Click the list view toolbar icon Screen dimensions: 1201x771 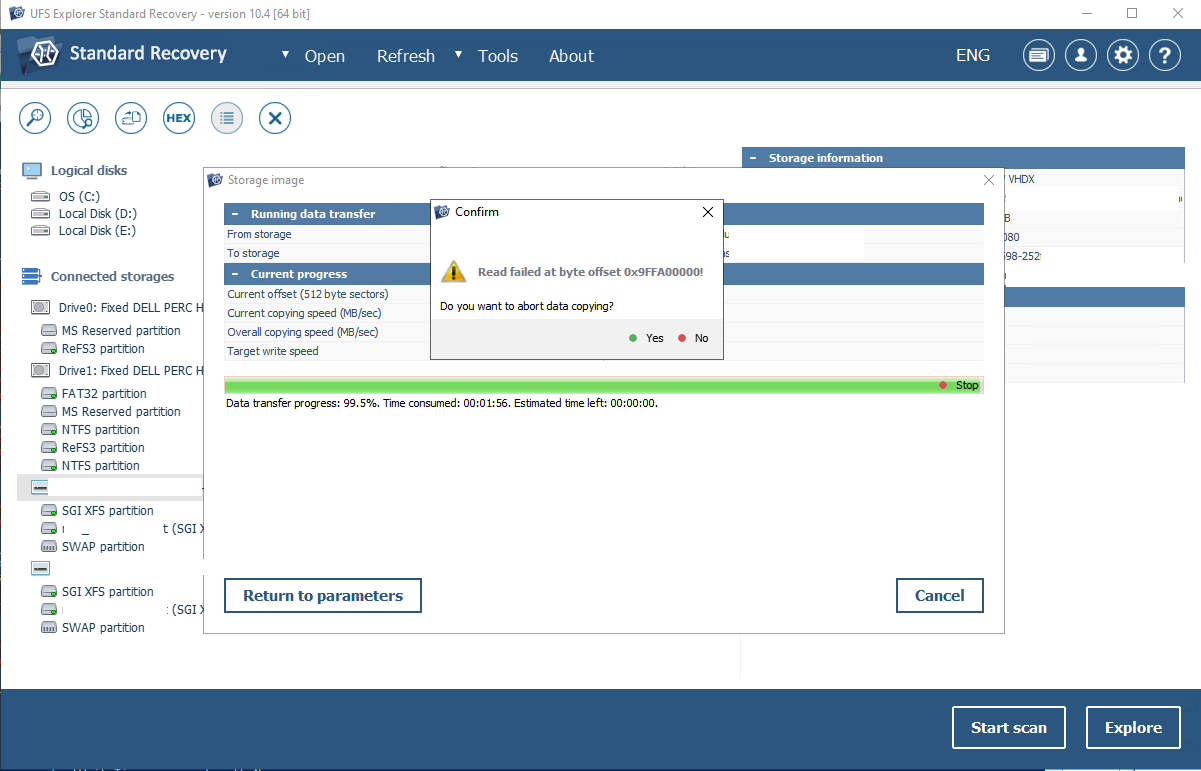pos(227,118)
